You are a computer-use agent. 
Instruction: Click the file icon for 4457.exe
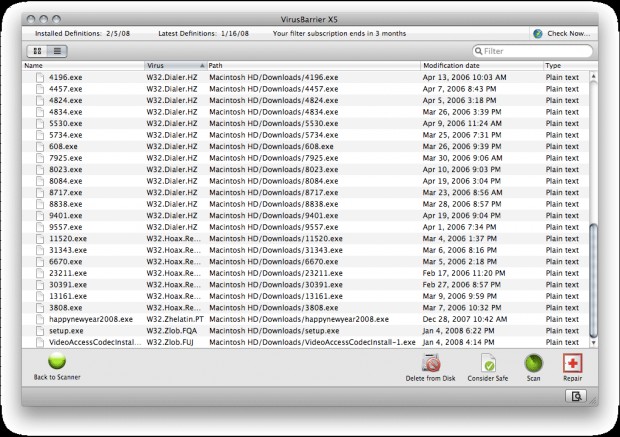pyautogui.click(x=40, y=89)
